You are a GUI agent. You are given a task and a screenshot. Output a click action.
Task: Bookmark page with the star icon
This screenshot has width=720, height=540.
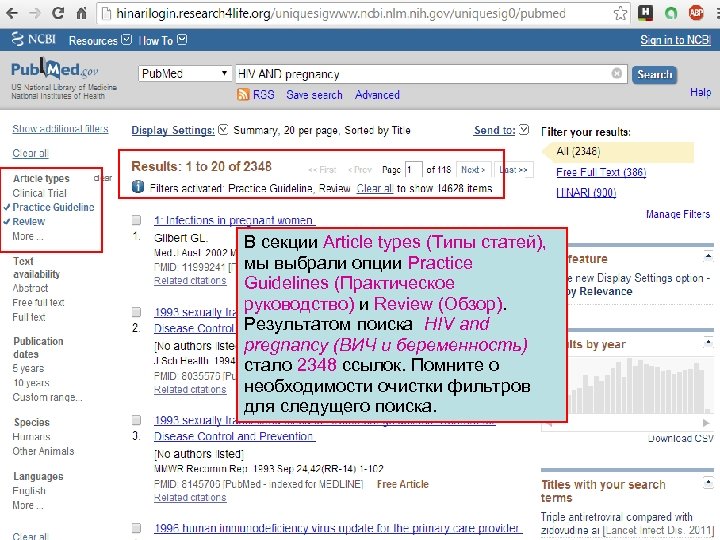click(620, 13)
